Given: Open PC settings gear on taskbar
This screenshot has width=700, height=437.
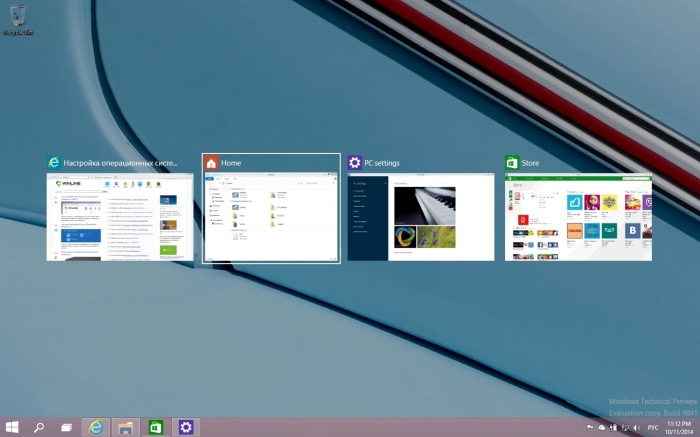Looking at the screenshot, I should tap(186, 427).
